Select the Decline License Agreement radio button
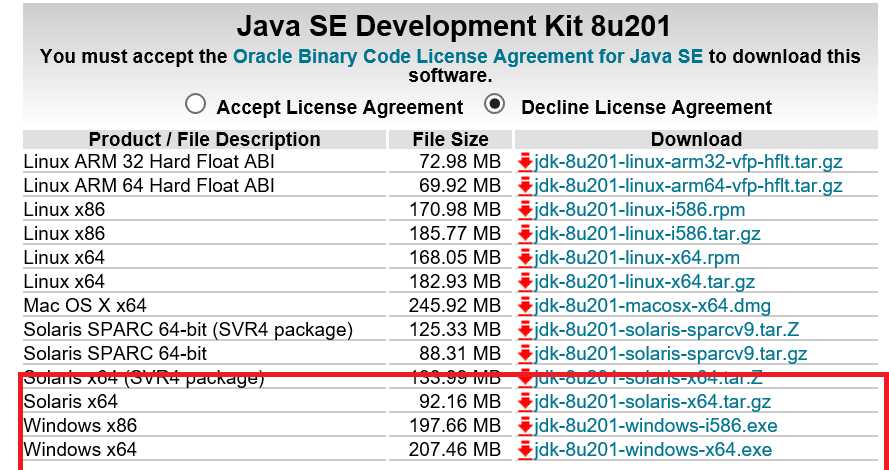 (x=495, y=104)
